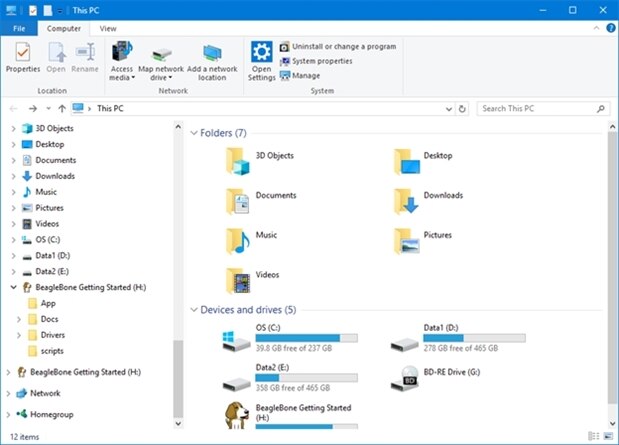Image resolution: width=619 pixels, height=445 pixels.
Task: Open the OS (C:) drive icon
Action: [236, 338]
